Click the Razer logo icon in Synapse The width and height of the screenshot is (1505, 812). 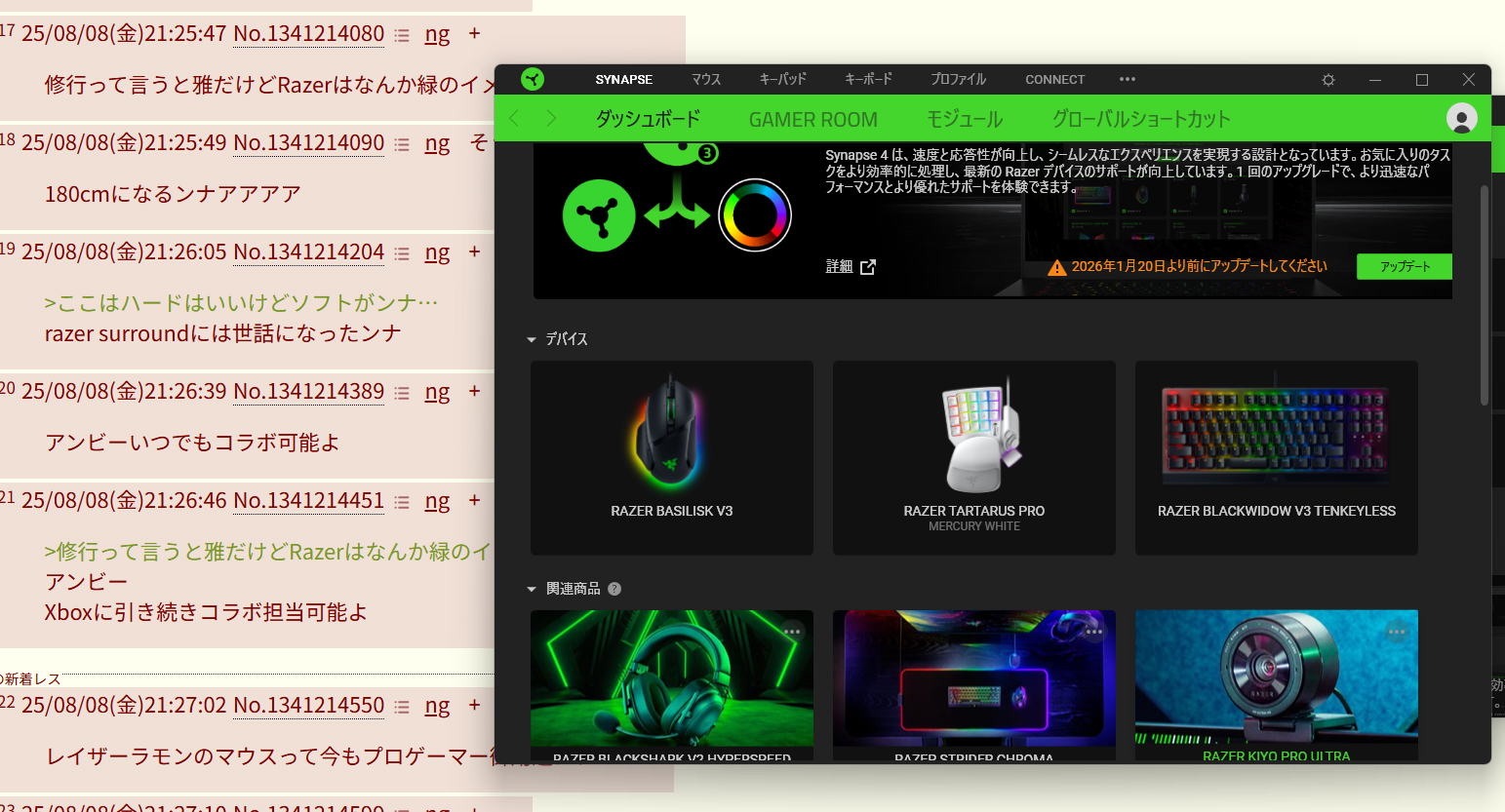533,79
